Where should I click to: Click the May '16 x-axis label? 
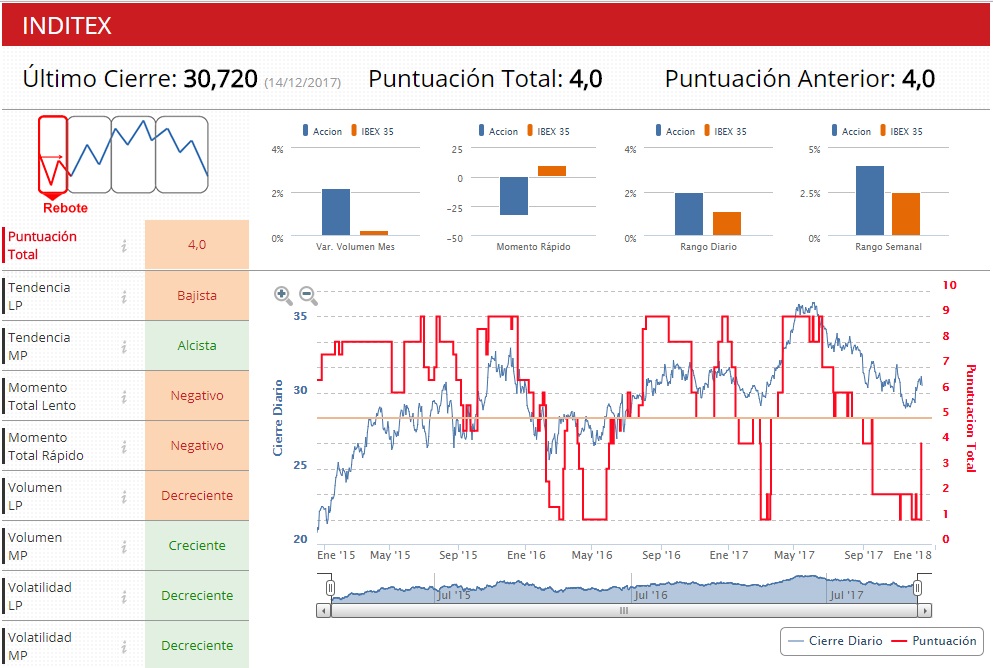pos(592,555)
